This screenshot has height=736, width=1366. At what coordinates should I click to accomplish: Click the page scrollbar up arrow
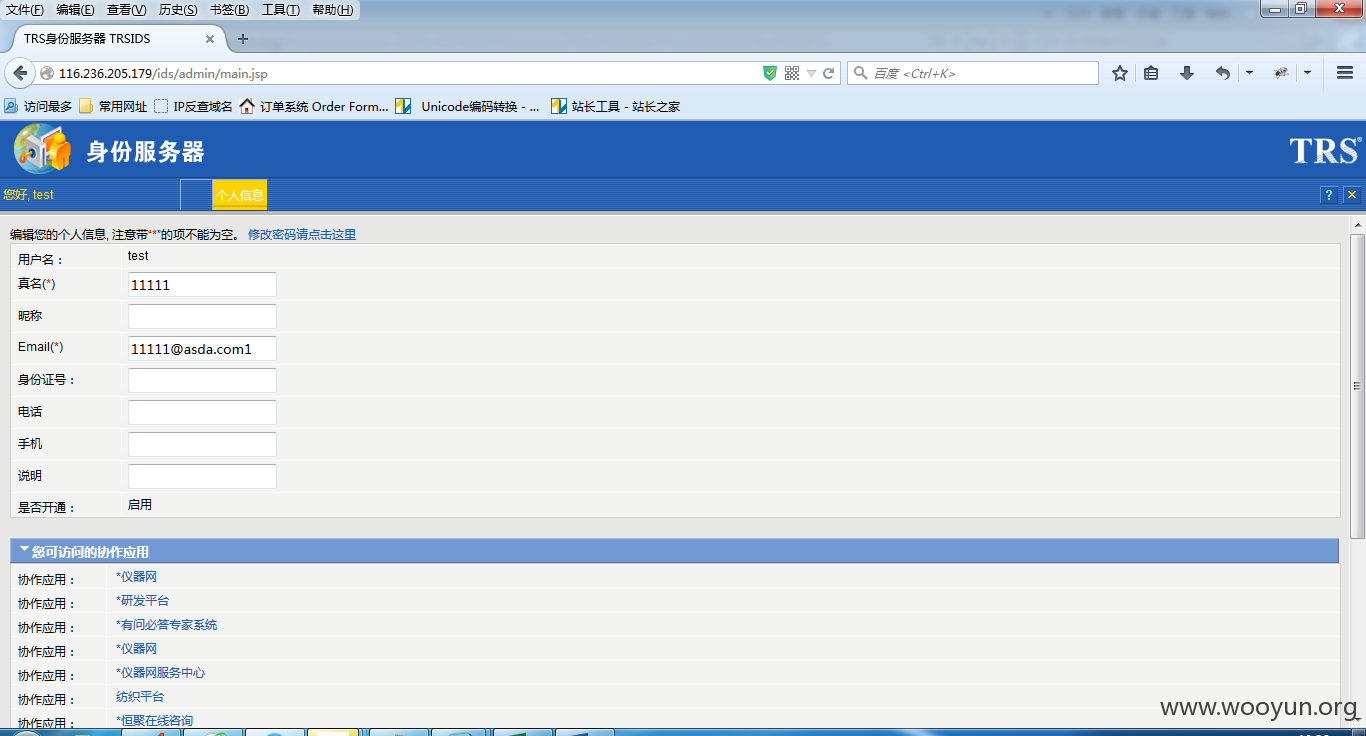[x=1357, y=224]
